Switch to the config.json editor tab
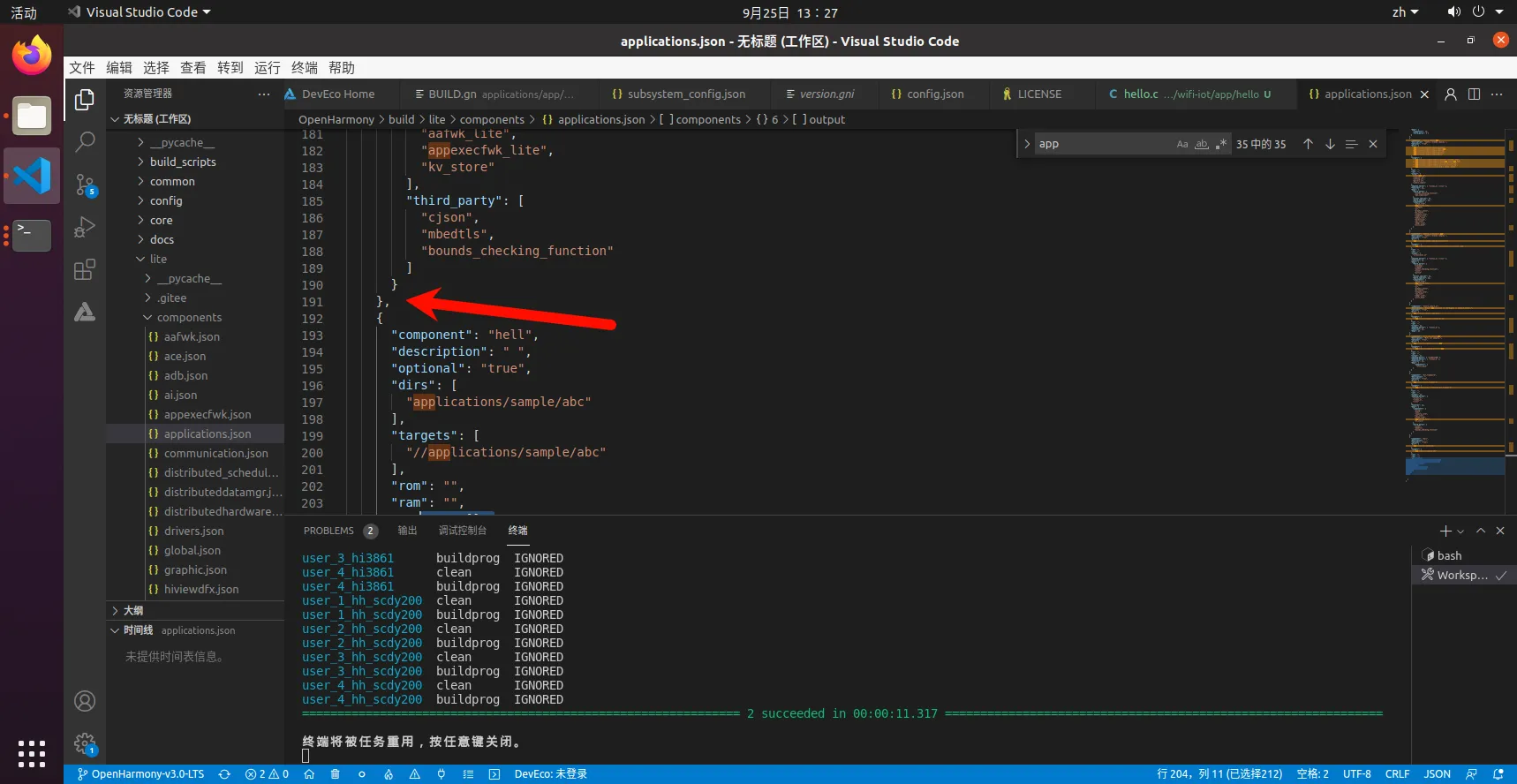This screenshot has height=784, width=1517. (x=934, y=94)
